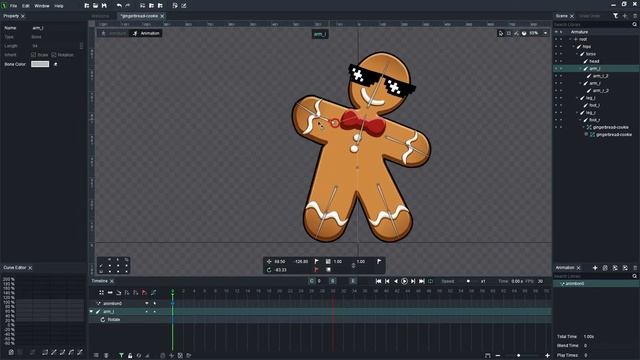Step to the previous frame

(387, 281)
